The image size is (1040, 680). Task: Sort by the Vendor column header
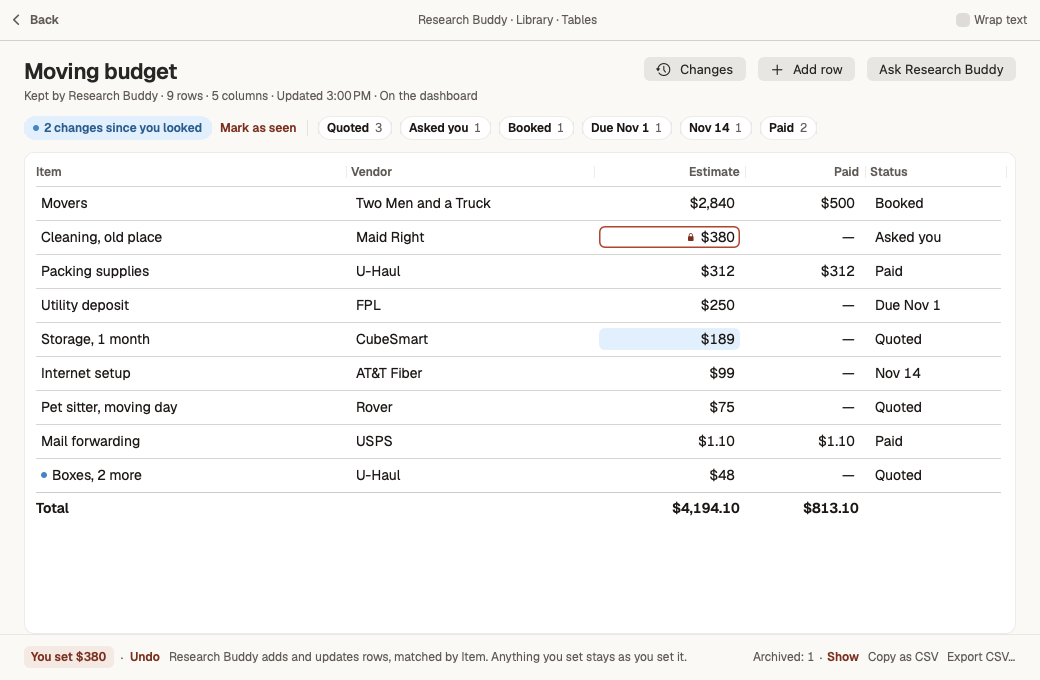371,172
